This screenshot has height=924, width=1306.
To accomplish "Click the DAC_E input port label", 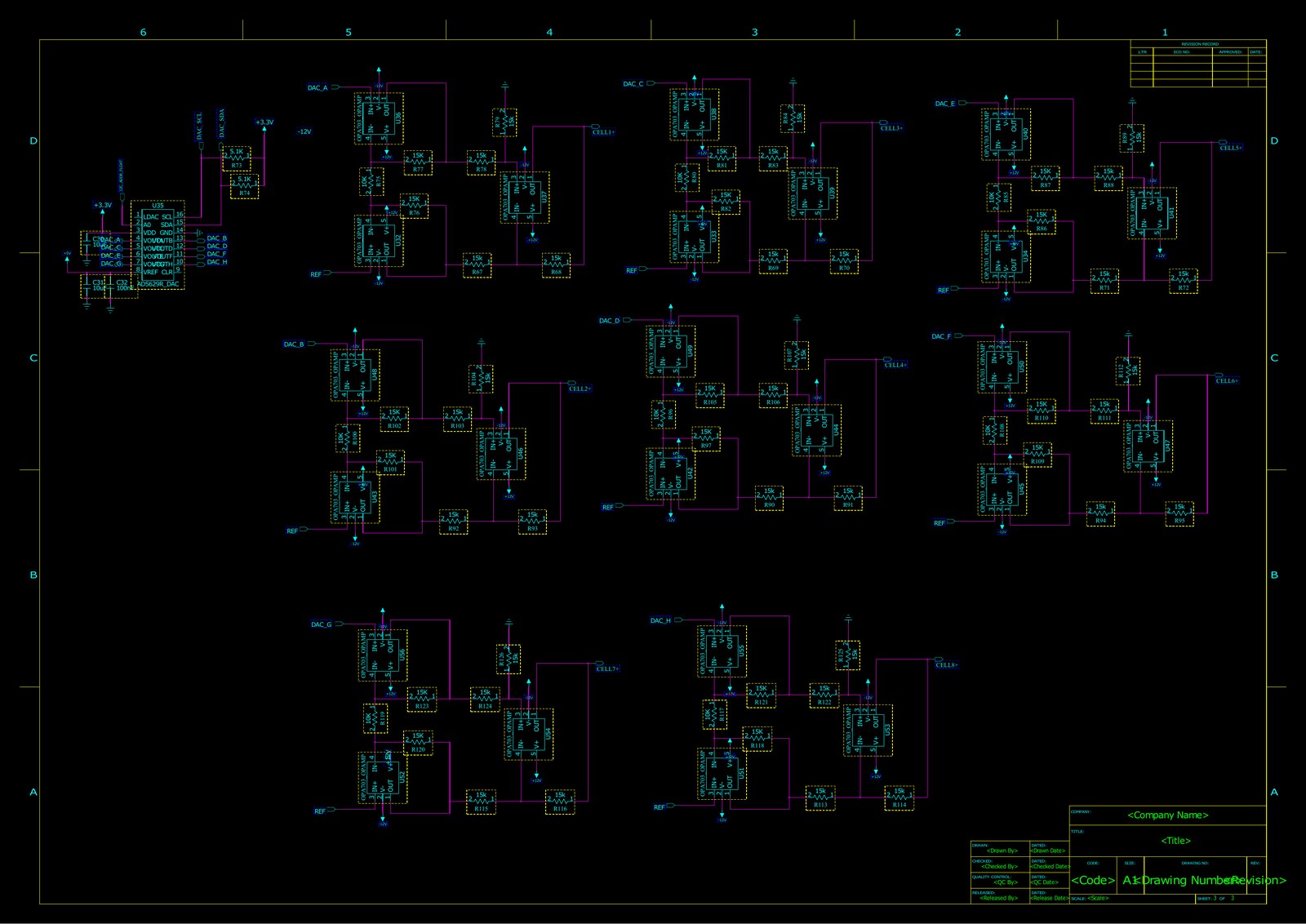I will (945, 104).
